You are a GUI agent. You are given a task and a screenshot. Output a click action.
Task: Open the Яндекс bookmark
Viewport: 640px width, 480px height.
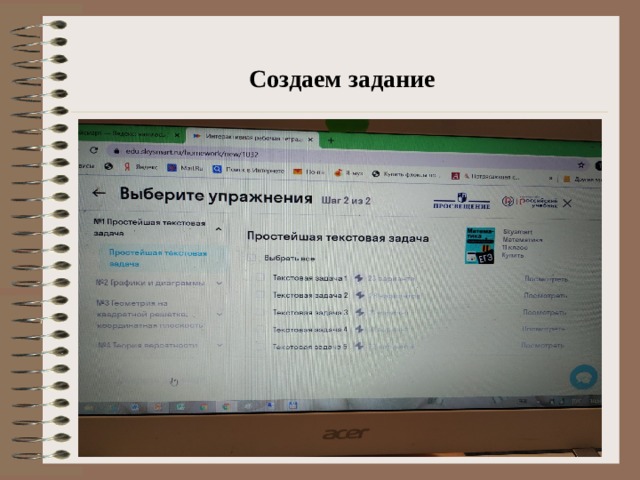click(140, 167)
